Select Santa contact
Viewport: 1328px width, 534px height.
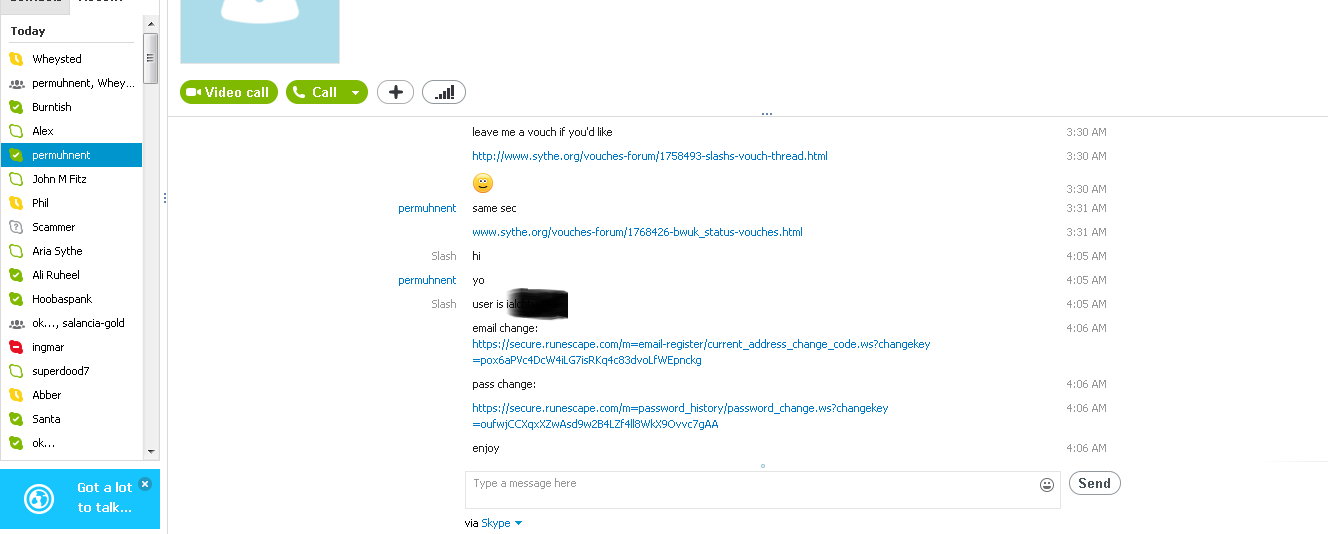click(71, 419)
